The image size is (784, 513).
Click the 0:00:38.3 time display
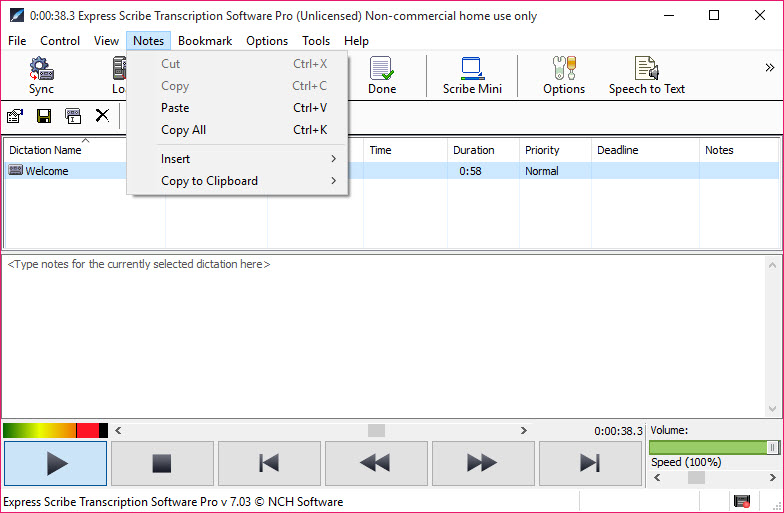click(618, 431)
